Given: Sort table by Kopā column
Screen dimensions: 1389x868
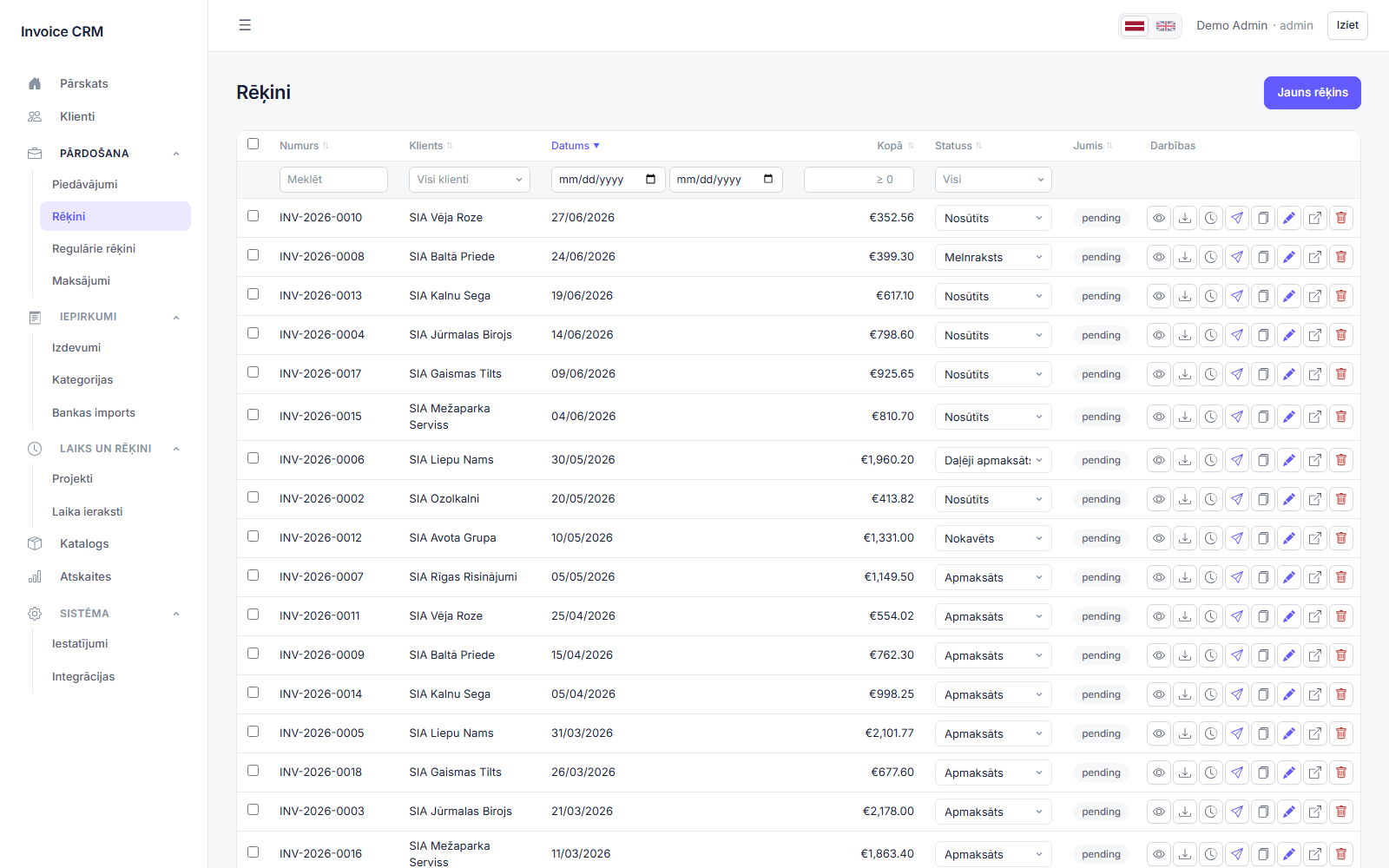Looking at the screenshot, I should pyautogui.click(x=895, y=146).
